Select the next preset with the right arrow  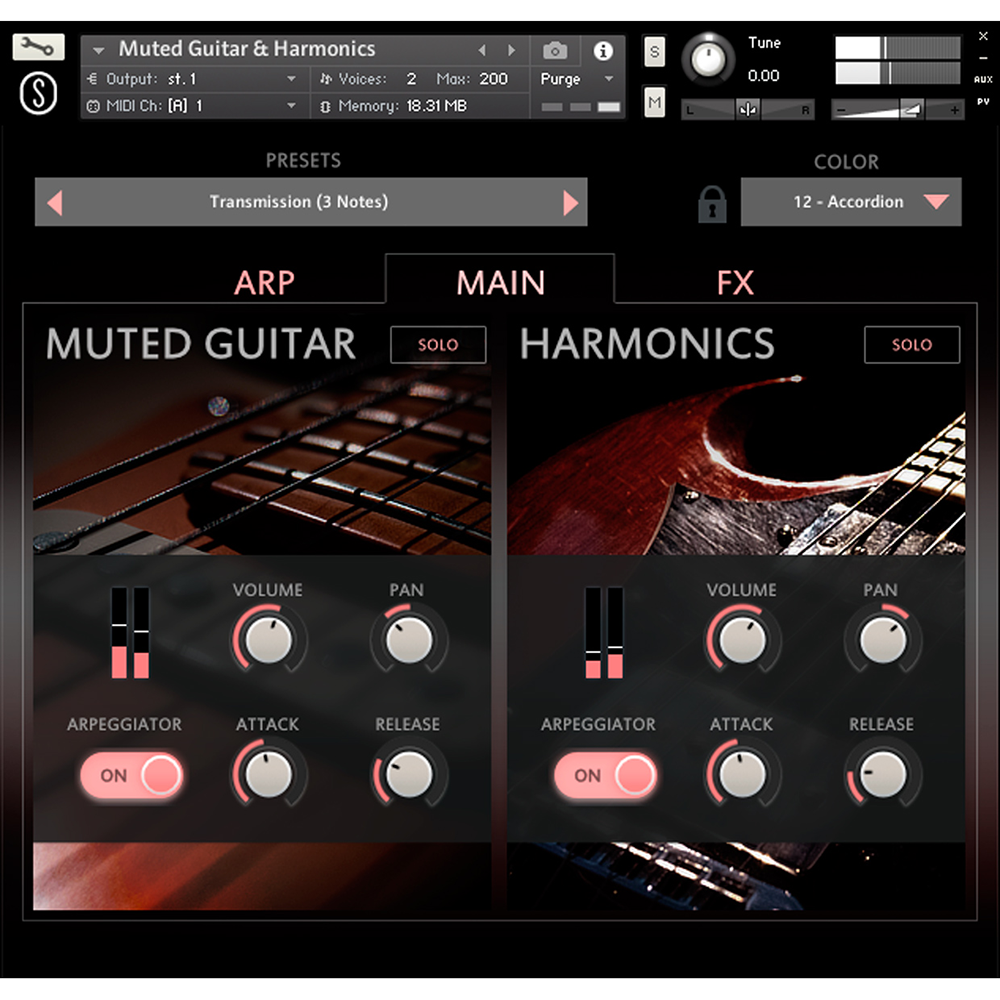(572, 202)
